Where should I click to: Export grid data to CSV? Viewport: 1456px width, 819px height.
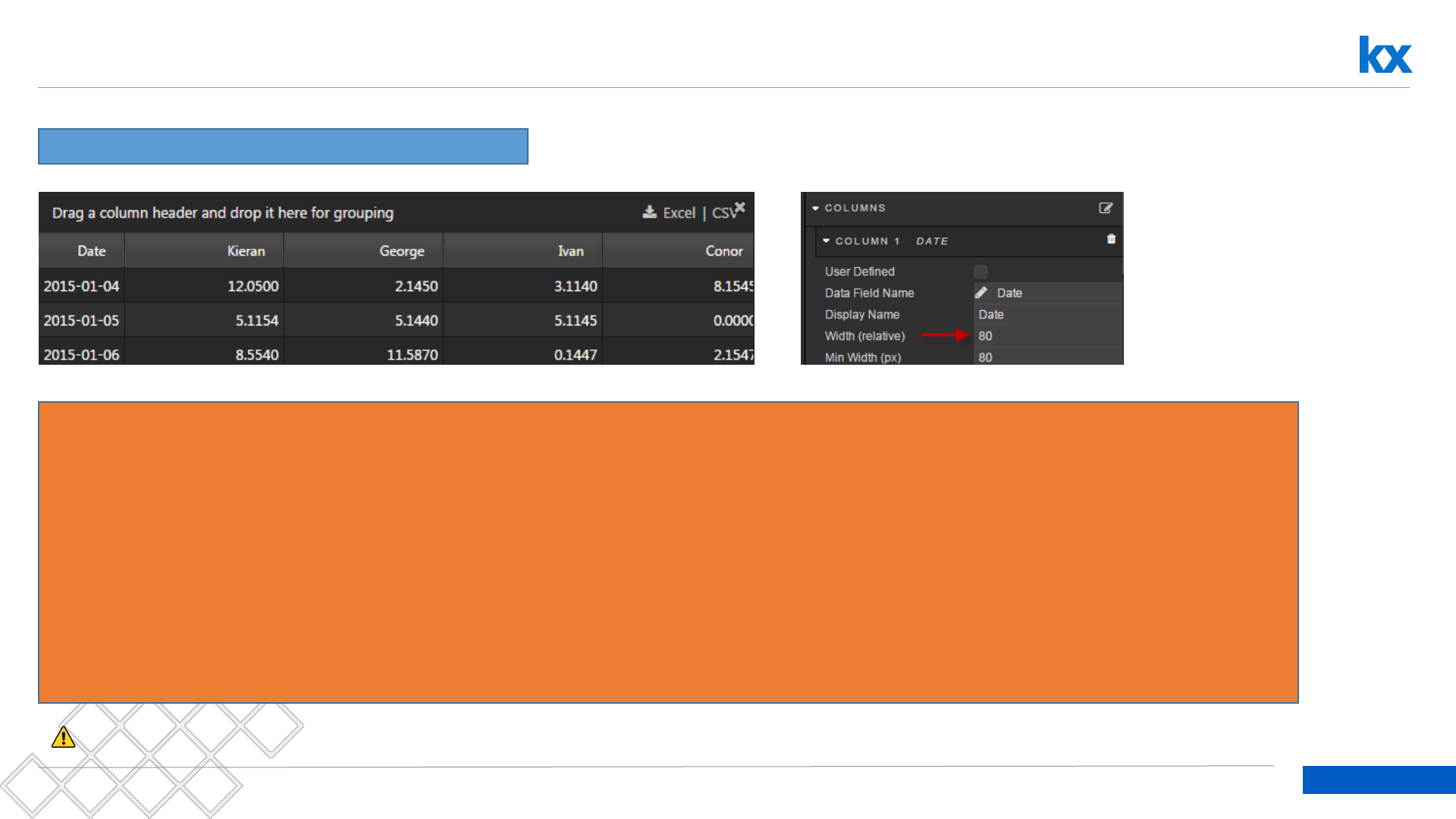coord(723,213)
